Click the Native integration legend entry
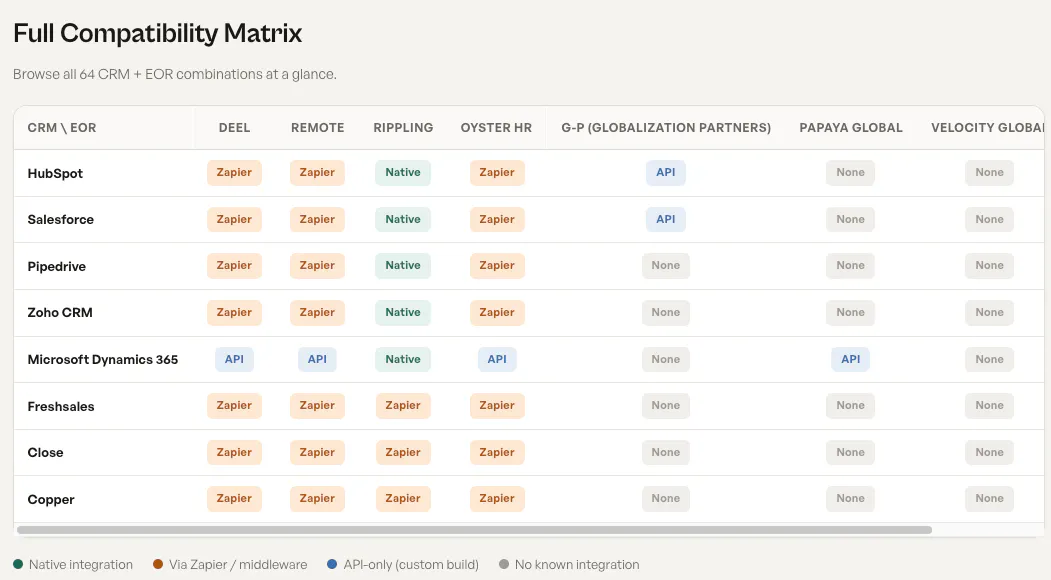Screen dimensions: 1051x580 (73, 565)
